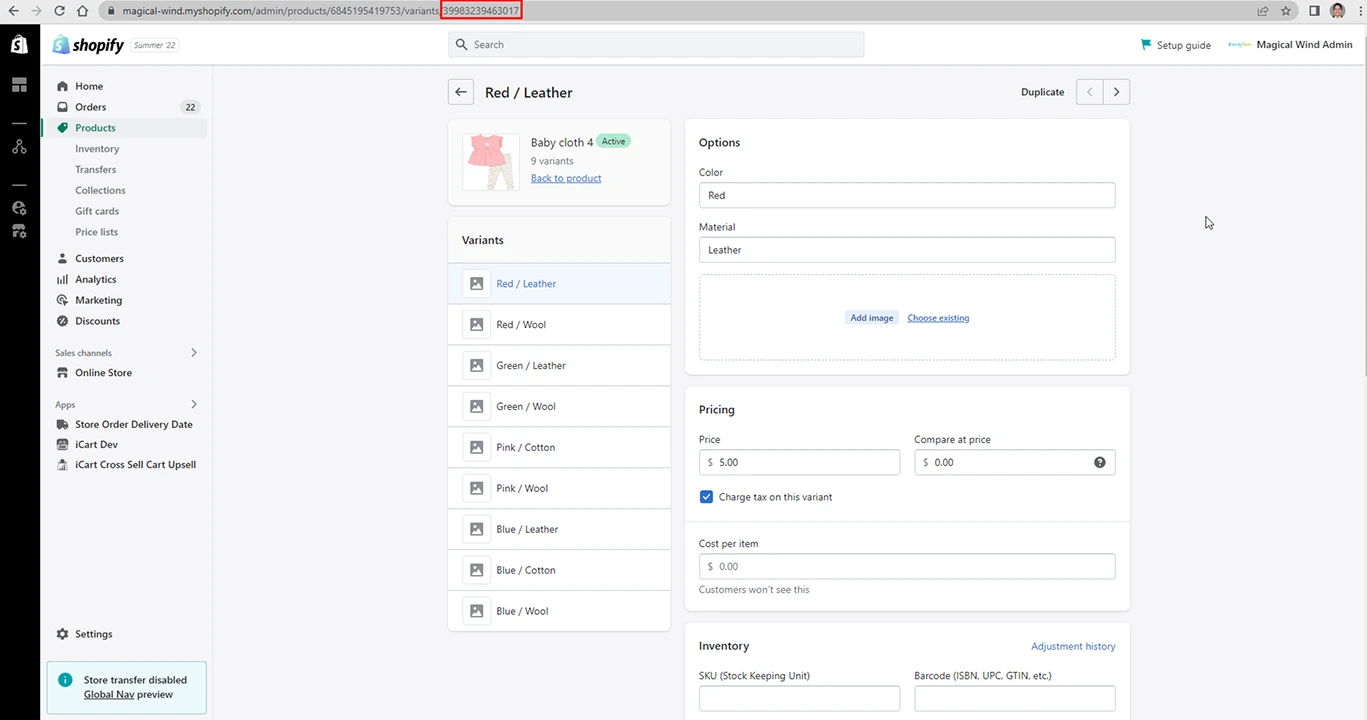
Task: Click the Analytics bar chart icon
Action: click(x=63, y=279)
